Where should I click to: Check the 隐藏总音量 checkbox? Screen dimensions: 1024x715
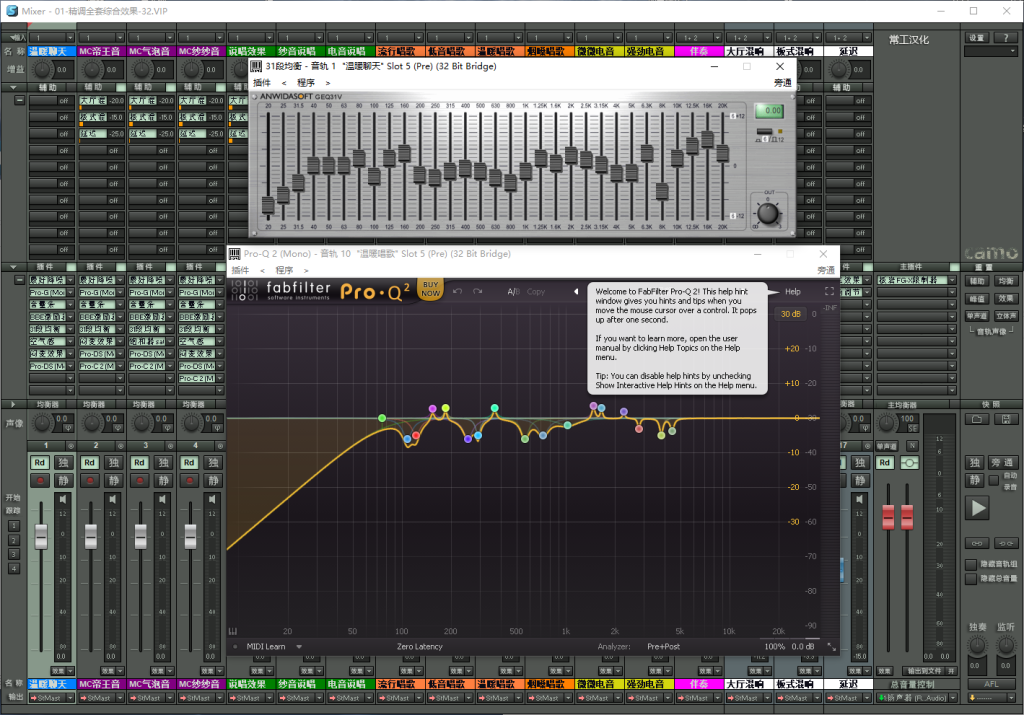[x=971, y=579]
